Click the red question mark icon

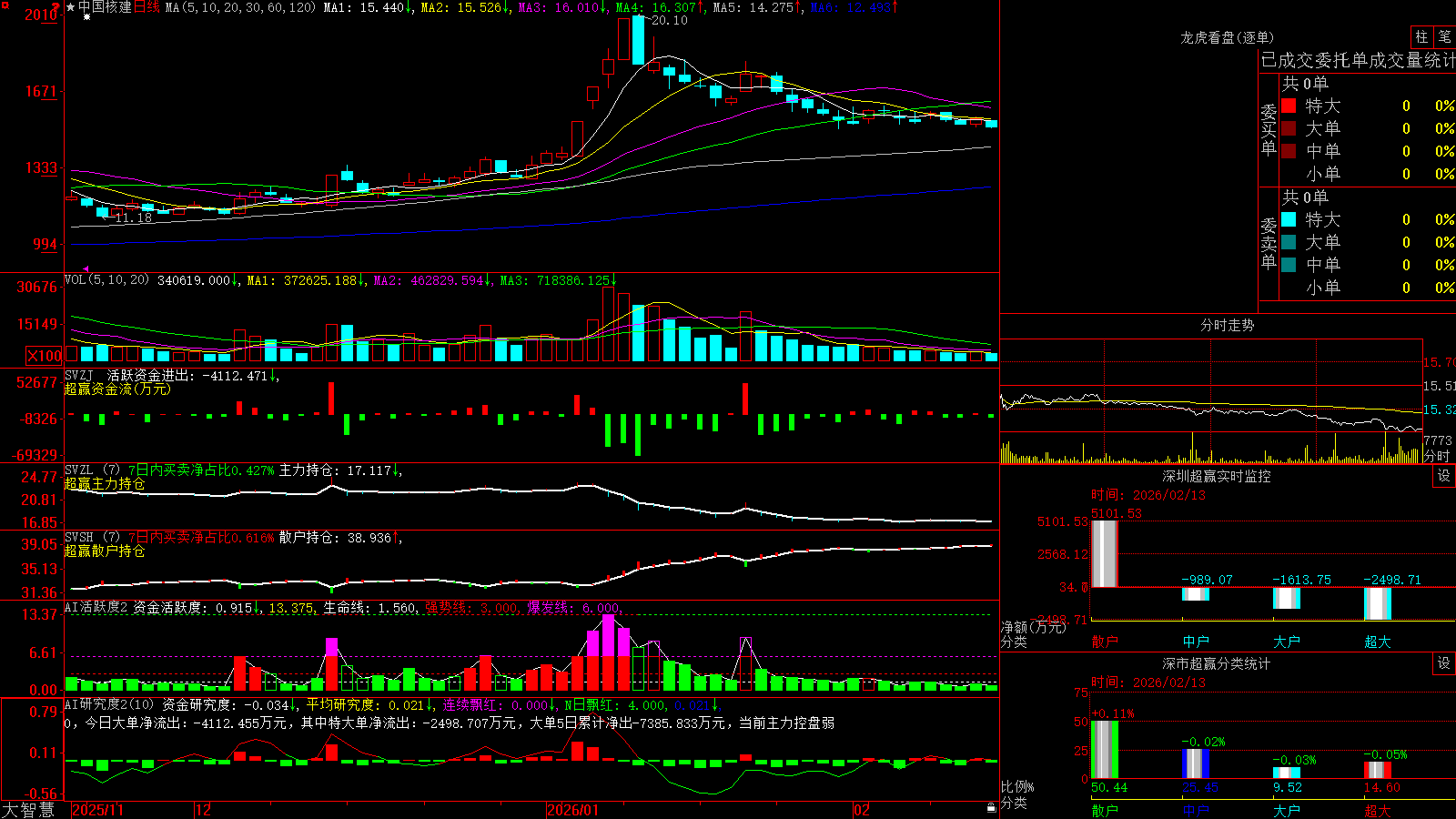pos(56,8)
